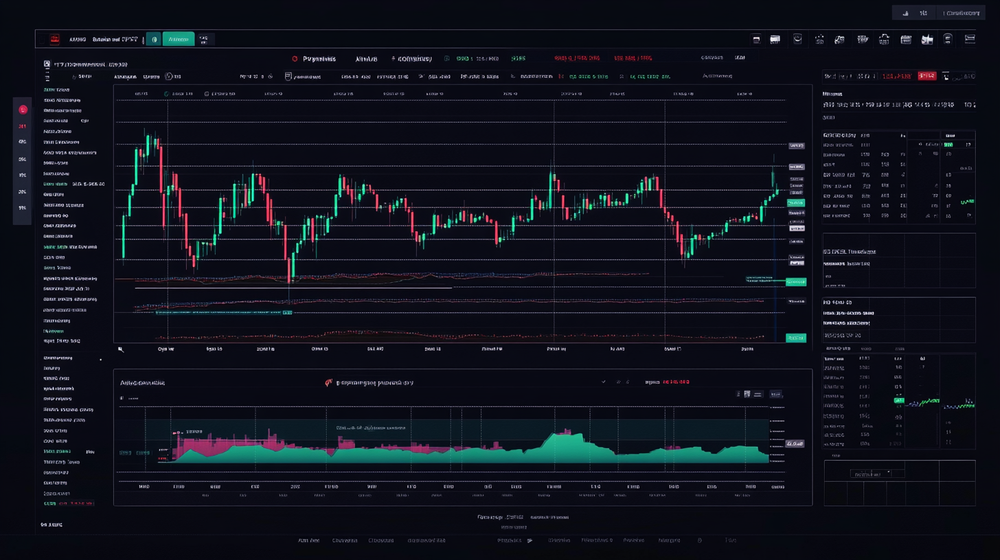The width and height of the screenshot is (1000, 560).
Task: Click the clock icon in the chart toolbar
Action: [169, 76]
